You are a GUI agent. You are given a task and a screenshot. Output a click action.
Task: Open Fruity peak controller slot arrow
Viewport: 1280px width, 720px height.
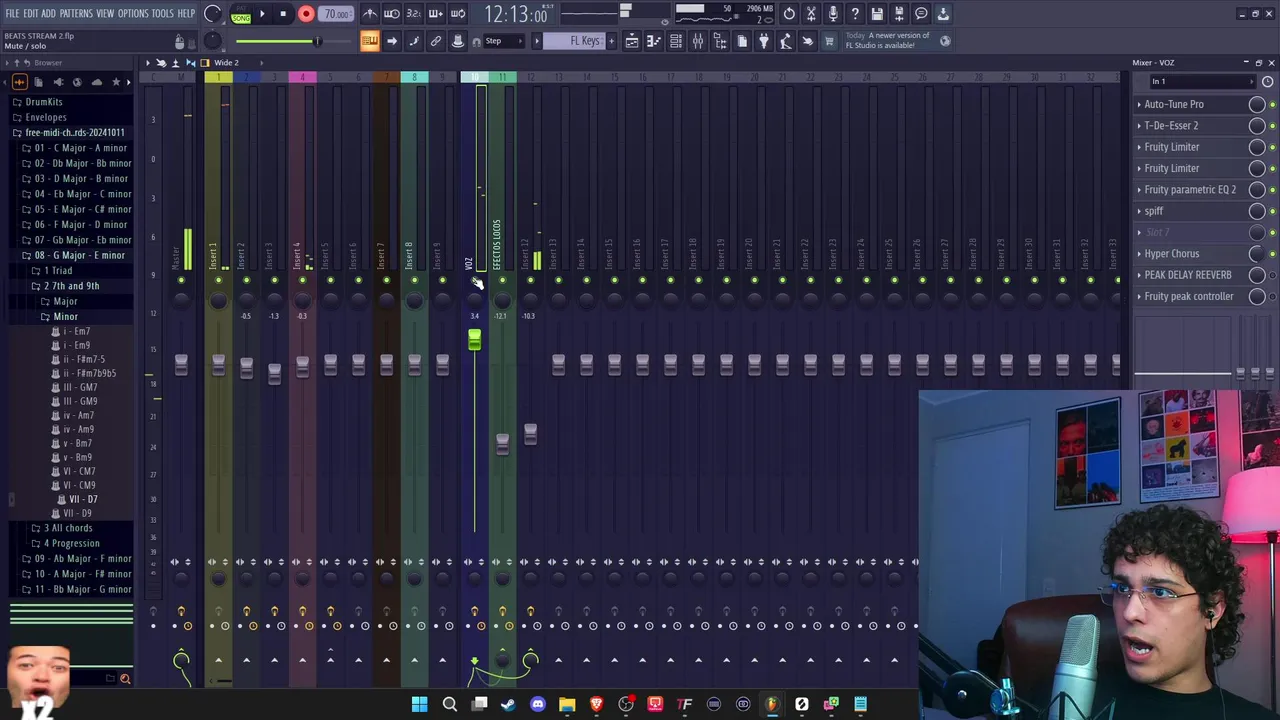coord(1139,296)
